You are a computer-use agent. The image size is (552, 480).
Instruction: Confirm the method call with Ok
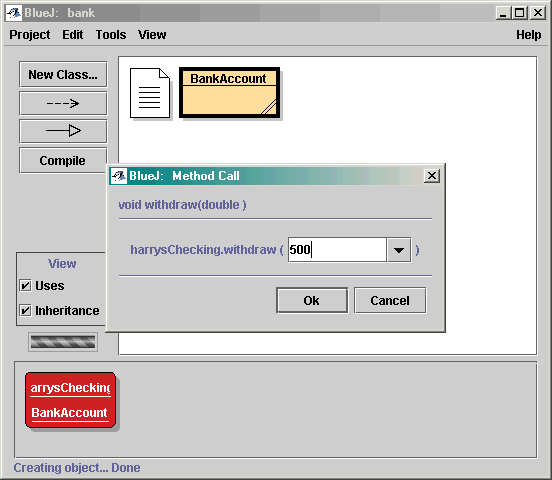[312, 300]
